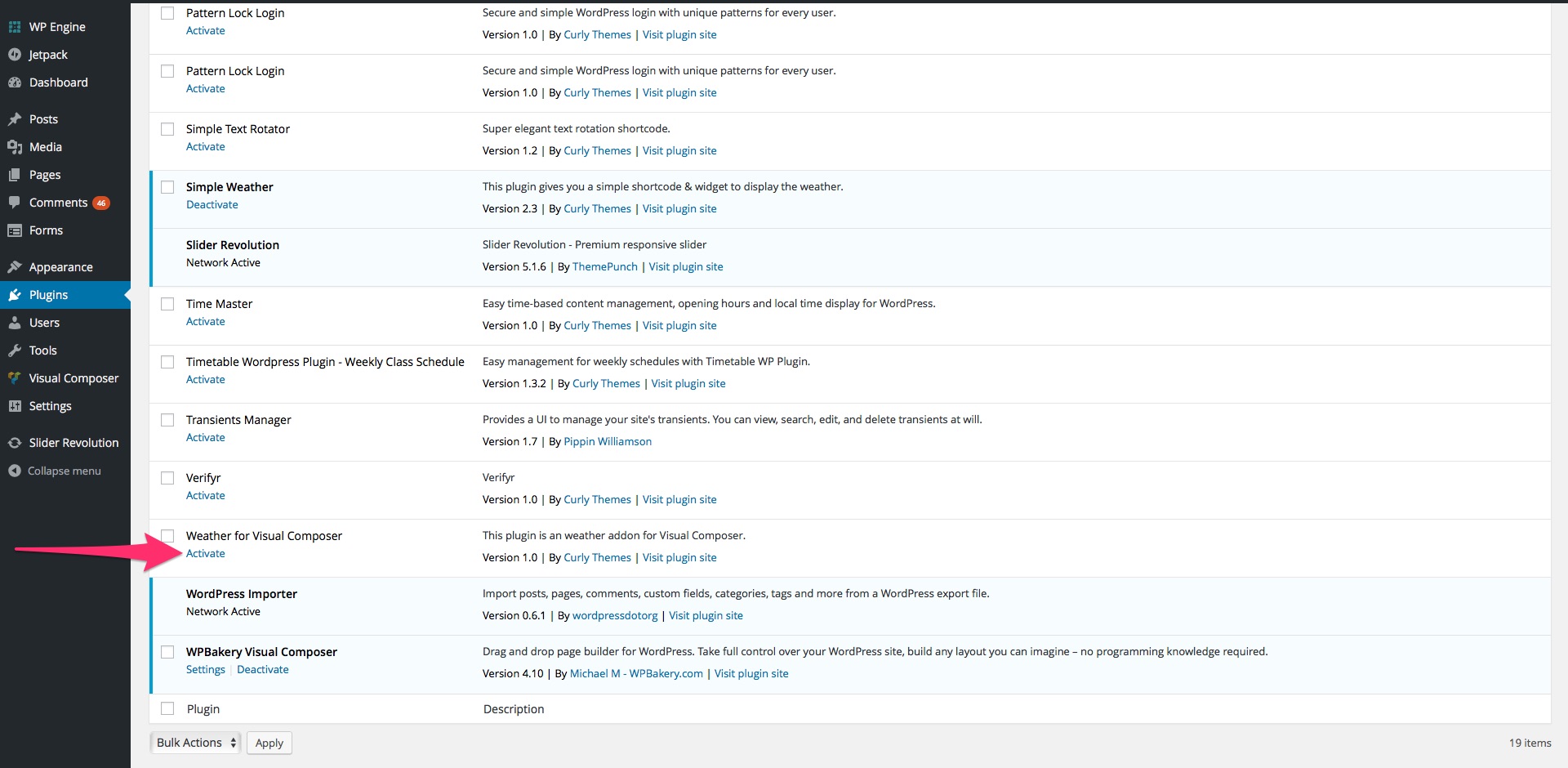Click the Settings sliders icon
Screen dimensions: 1568x768
[15, 406]
